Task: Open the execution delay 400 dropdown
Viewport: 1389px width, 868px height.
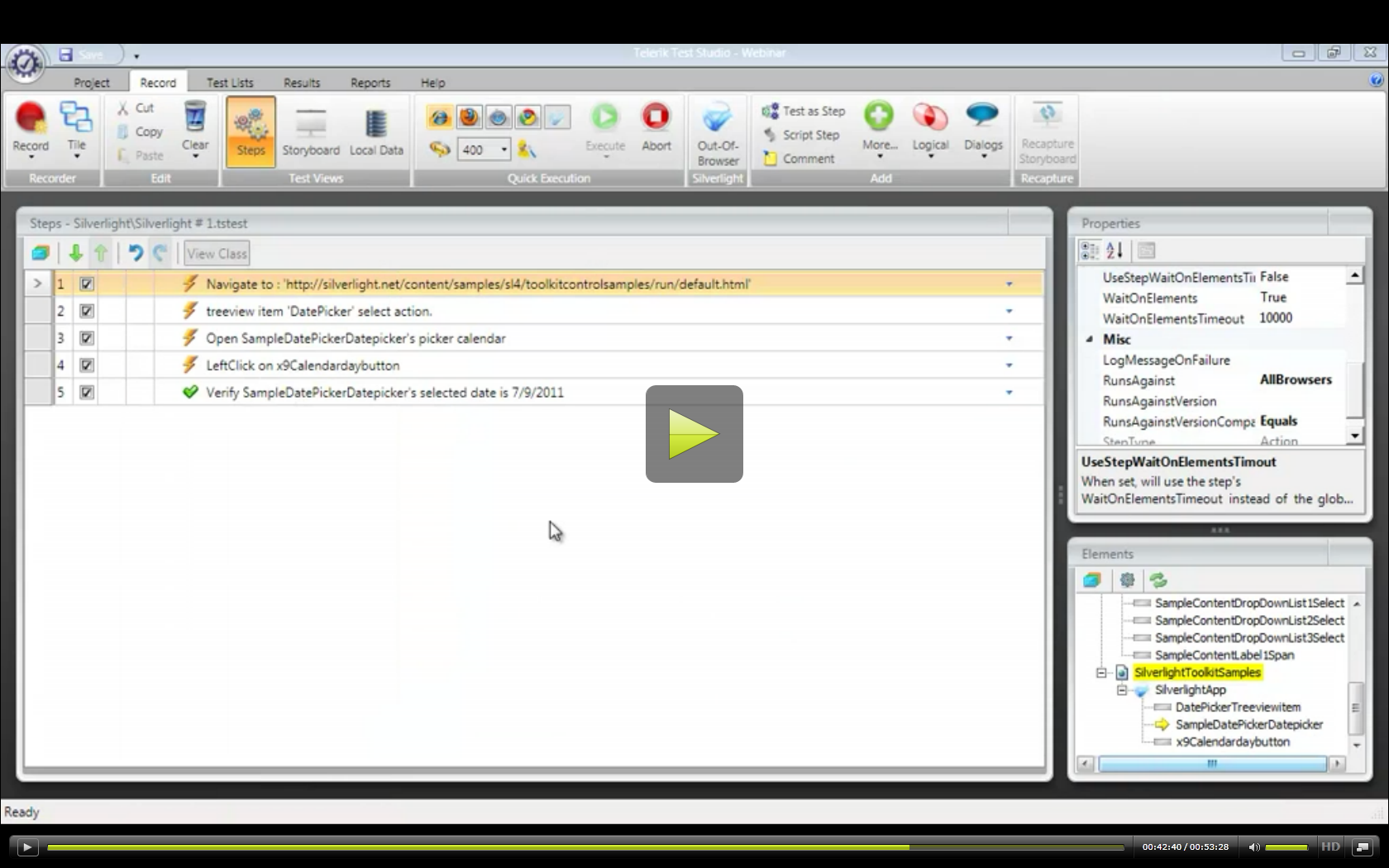Action: click(504, 150)
